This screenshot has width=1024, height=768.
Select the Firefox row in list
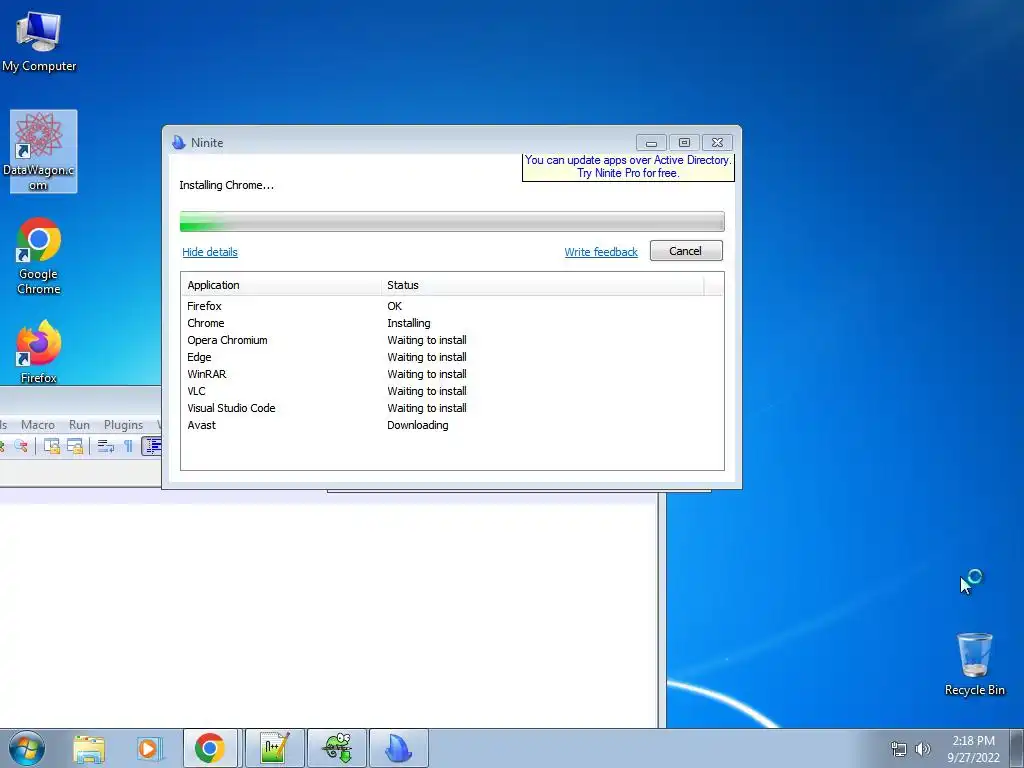452,306
